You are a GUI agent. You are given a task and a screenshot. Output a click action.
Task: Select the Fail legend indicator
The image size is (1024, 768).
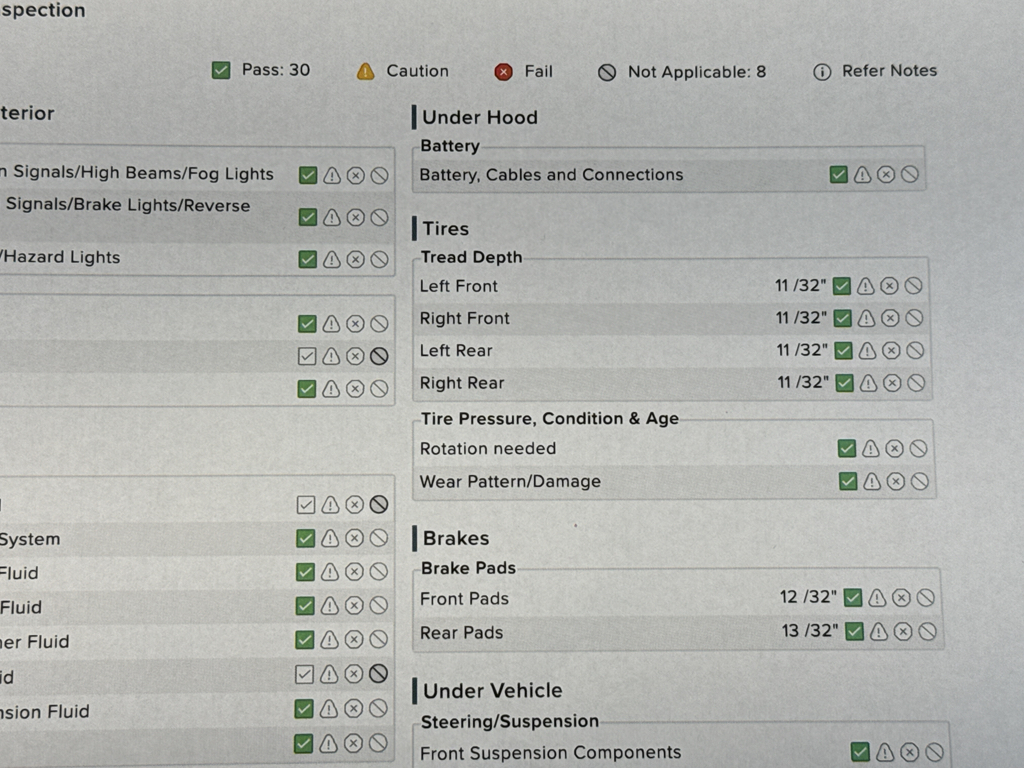pos(524,72)
